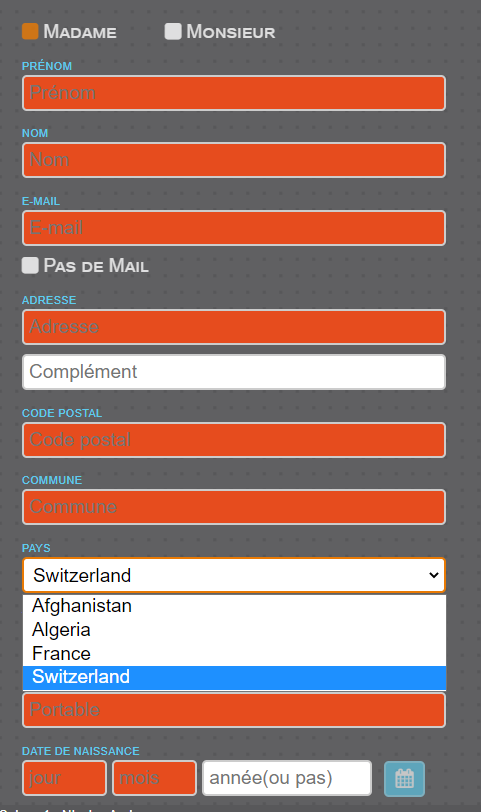
Task: Click the année(ou pas) year field
Action: [287, 778]
